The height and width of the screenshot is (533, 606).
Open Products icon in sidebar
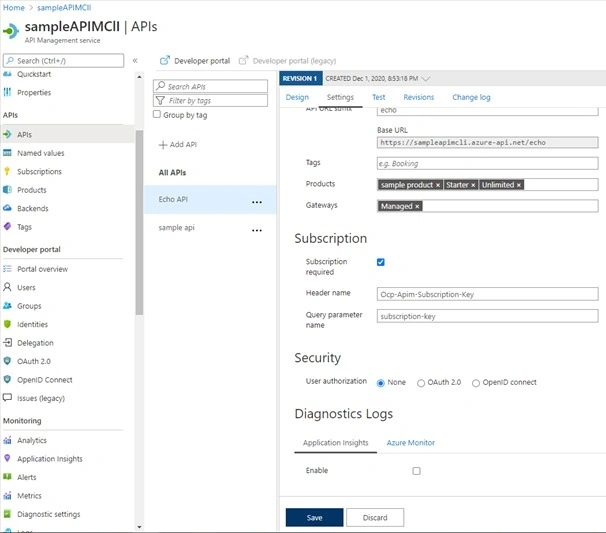click(x=7, y=190)
